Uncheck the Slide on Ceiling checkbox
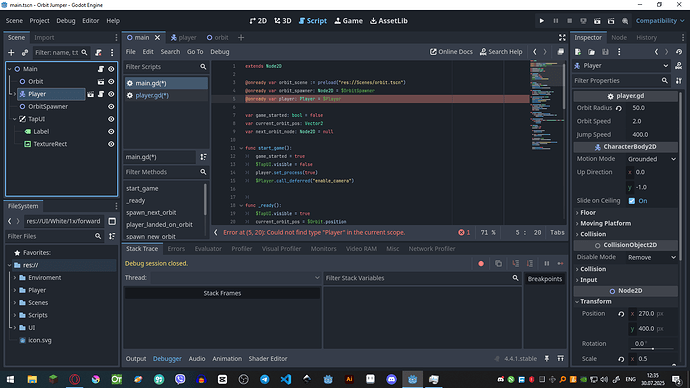This screenshot has height=388, width=690. pos(632,201)
